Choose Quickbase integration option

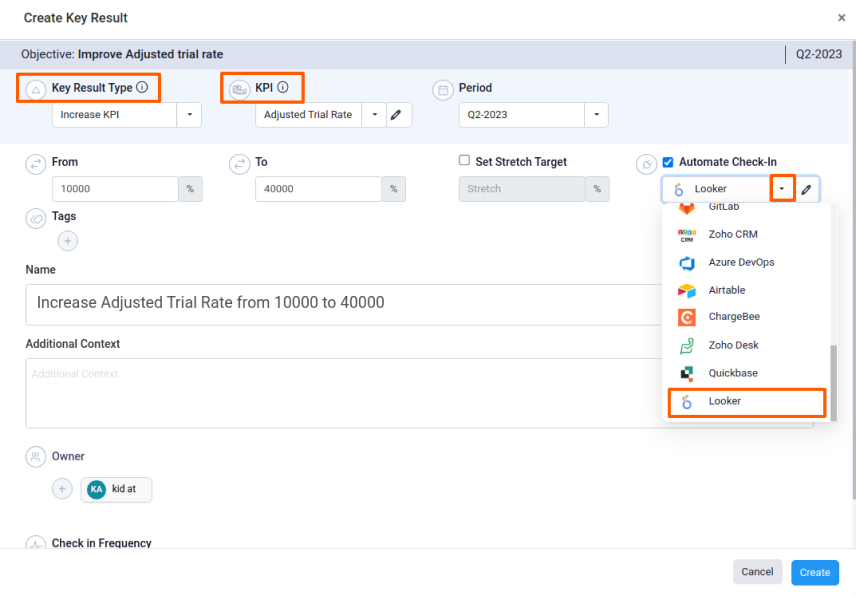[x=747, y=373]
